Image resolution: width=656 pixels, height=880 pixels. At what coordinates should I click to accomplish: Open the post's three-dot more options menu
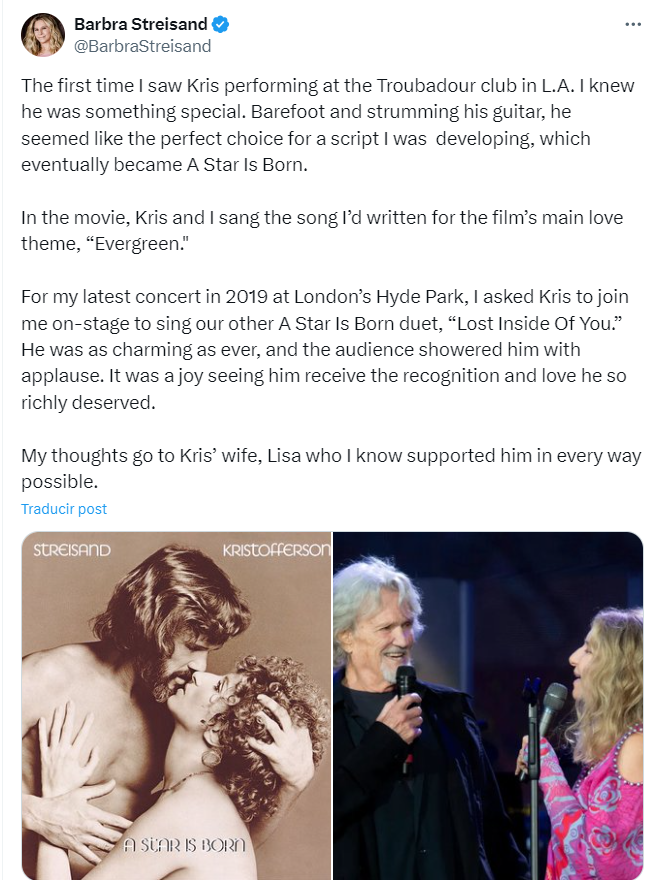pyautogui.click(x=632, y=24)
